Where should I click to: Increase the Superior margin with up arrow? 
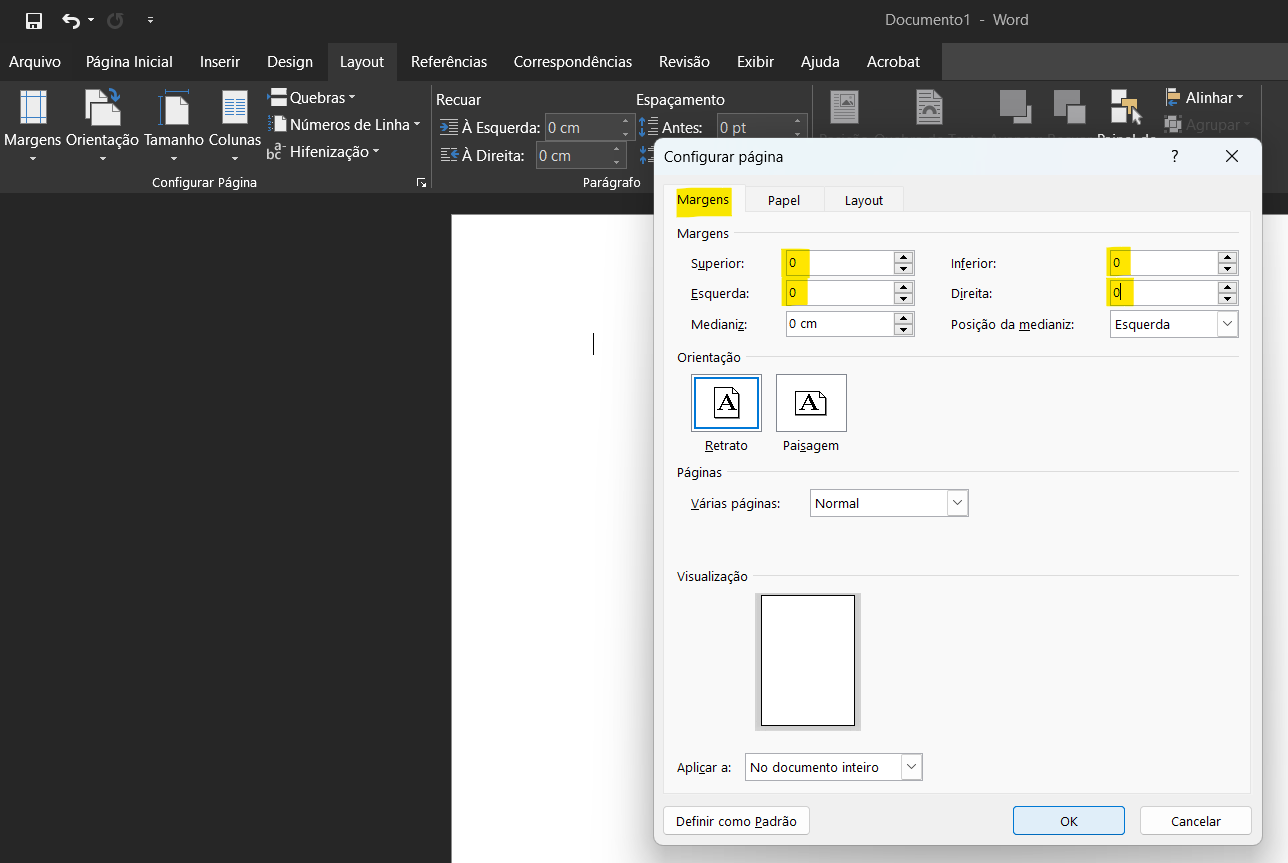pos(904,258)
